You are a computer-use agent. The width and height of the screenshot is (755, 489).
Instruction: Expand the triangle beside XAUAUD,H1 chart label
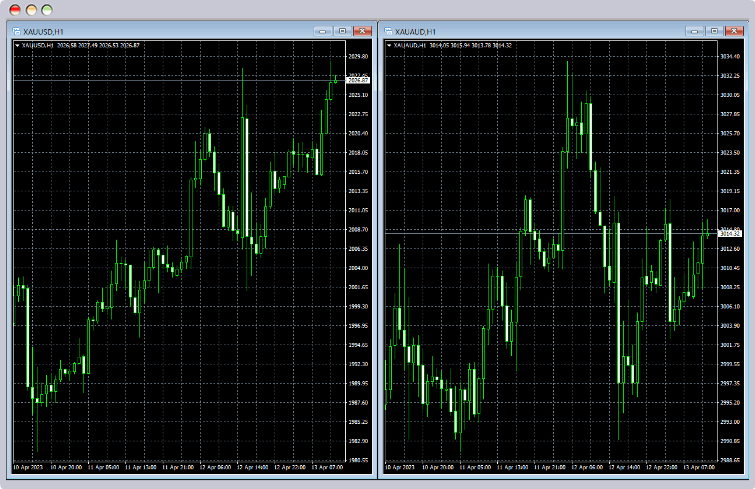click(389, 46)
